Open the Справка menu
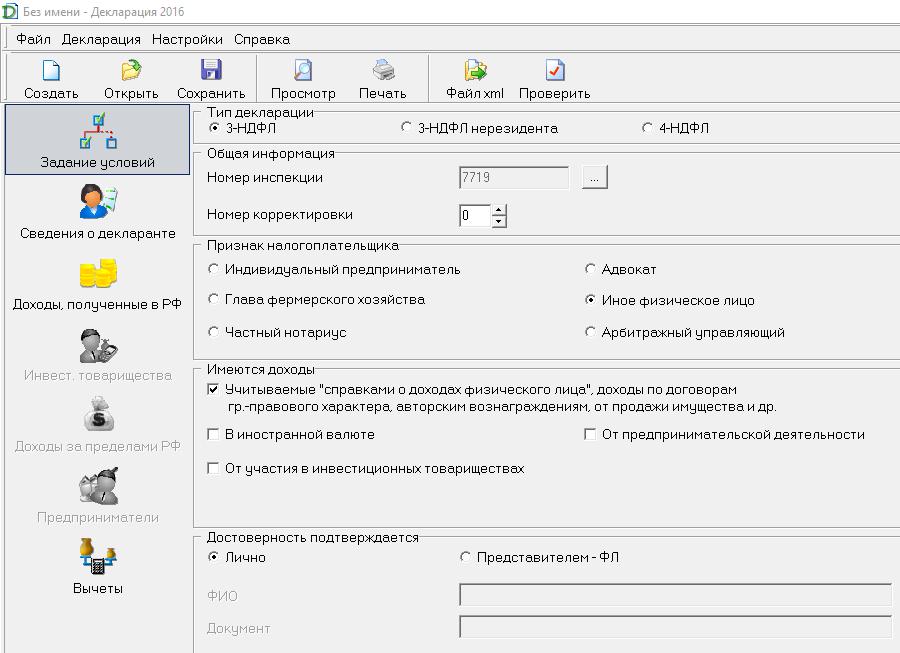Screen dimensions: 900x653 click(262, 40)
